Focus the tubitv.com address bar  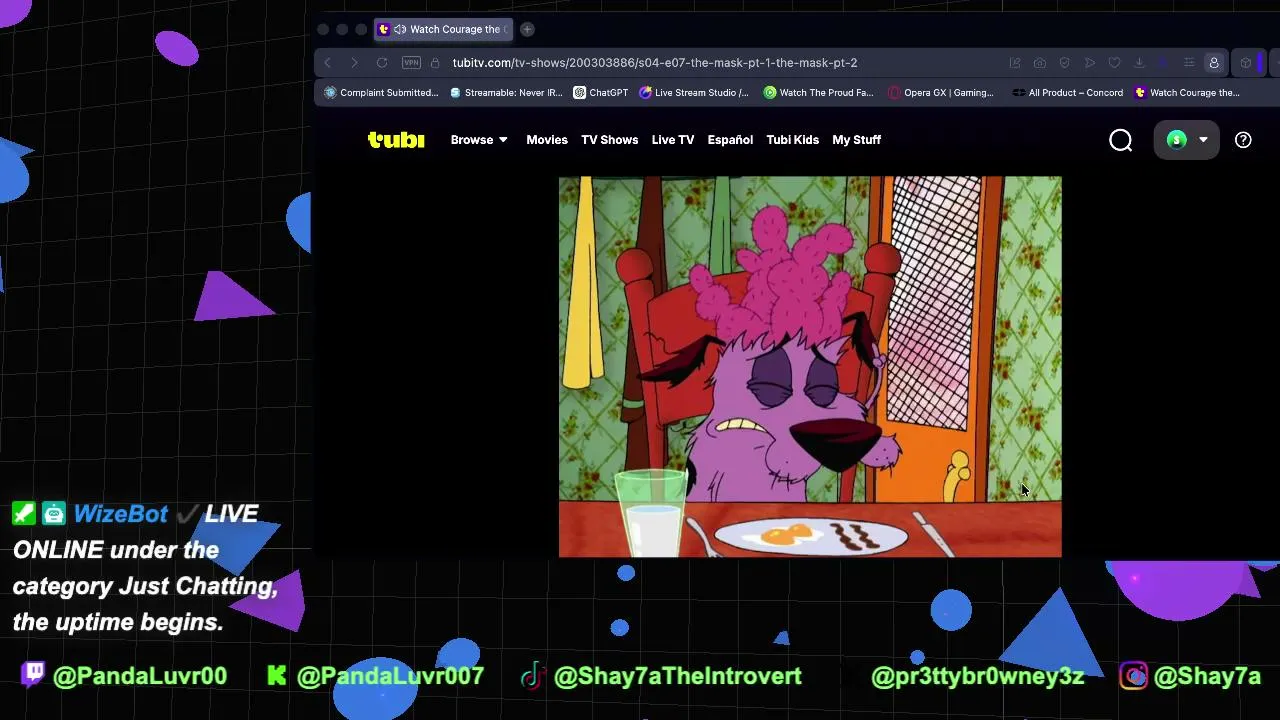(x=655, y=63)
